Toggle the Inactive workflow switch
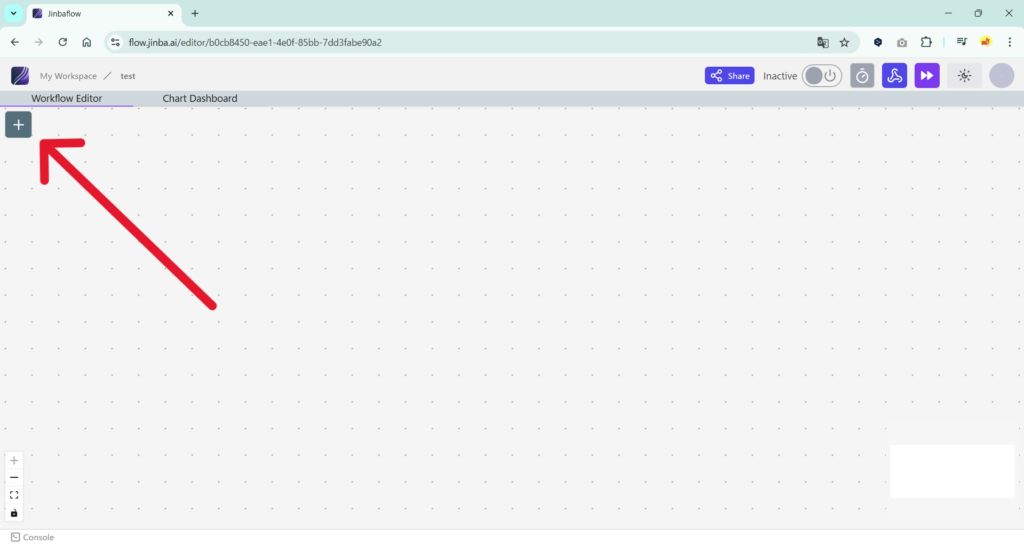This screenshot has width=1024, height=544. click(821, 76)
